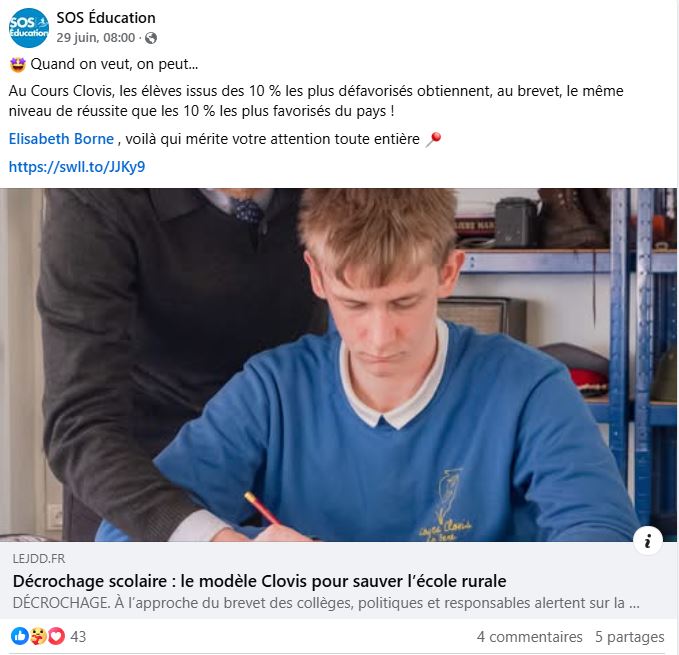679x655 pixels.
Task: View the 5 partages list
Action: pos(630,636)
